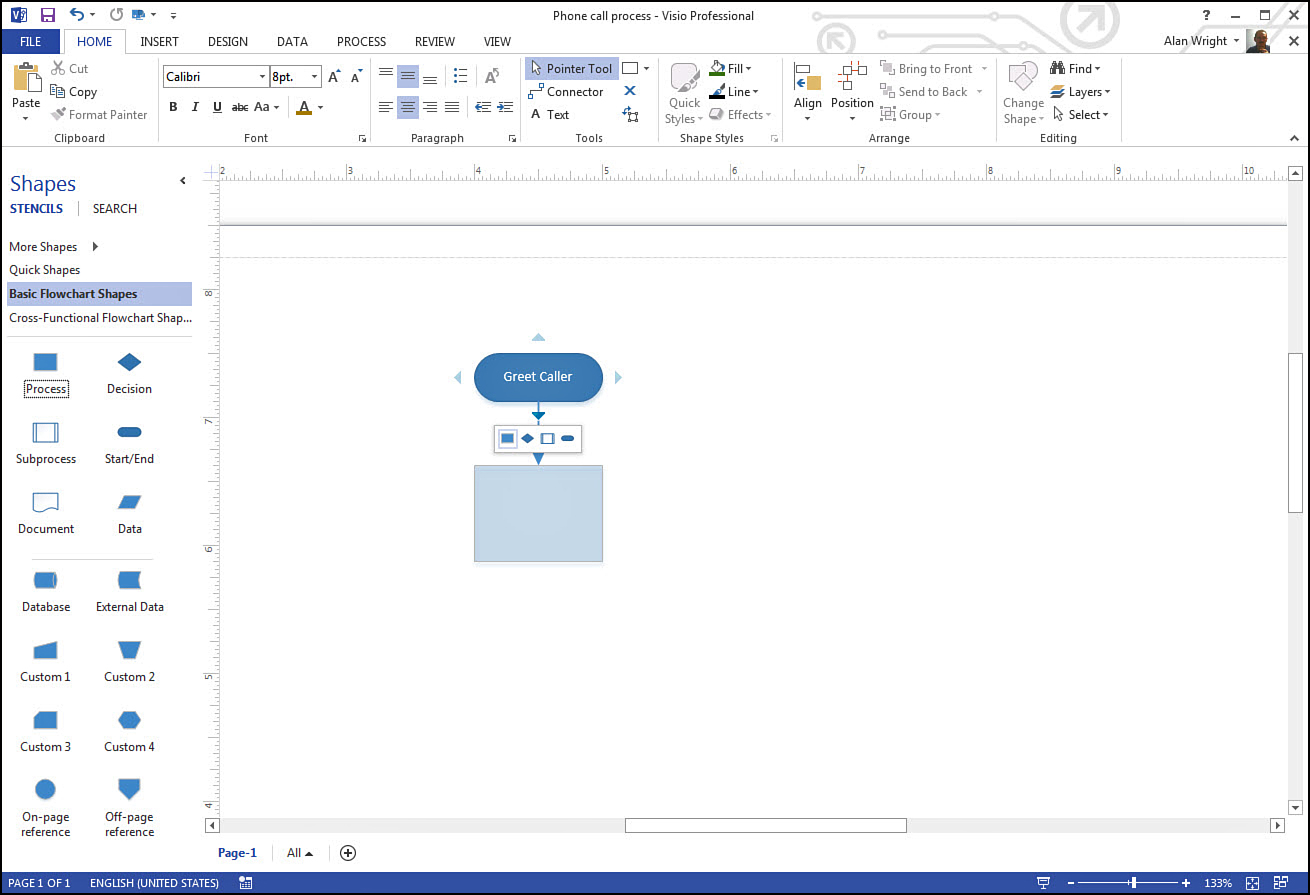
Task: Click the SEARCH link in Shapes pane
Action: [115, 209]
